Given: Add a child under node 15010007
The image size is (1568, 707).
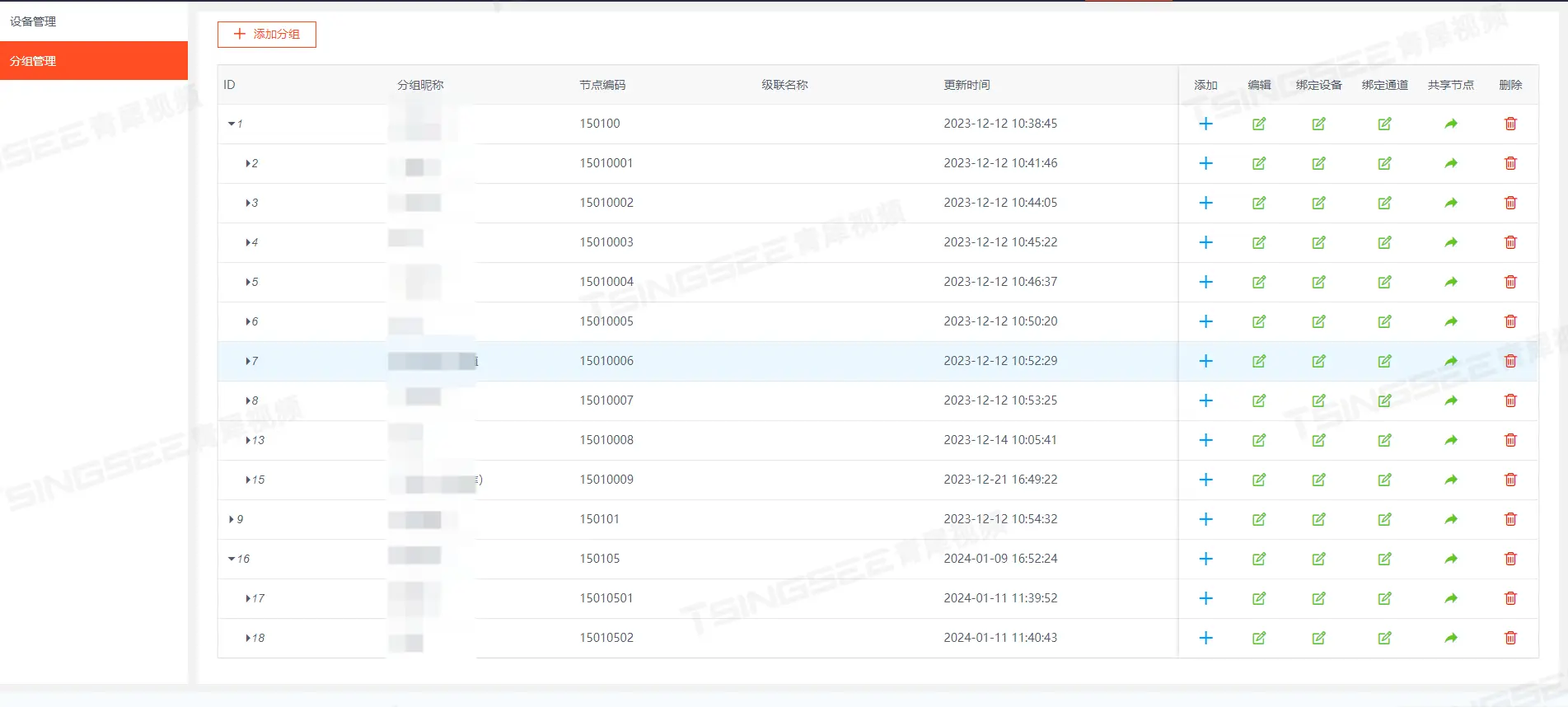Looking at the screenshot, I should coord(1205,400).
